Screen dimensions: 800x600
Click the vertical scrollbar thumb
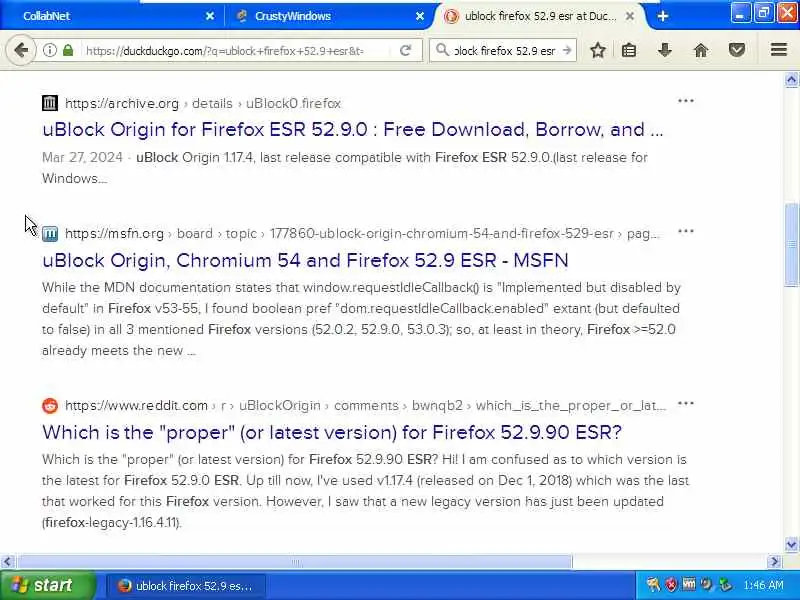coord(791,245)
